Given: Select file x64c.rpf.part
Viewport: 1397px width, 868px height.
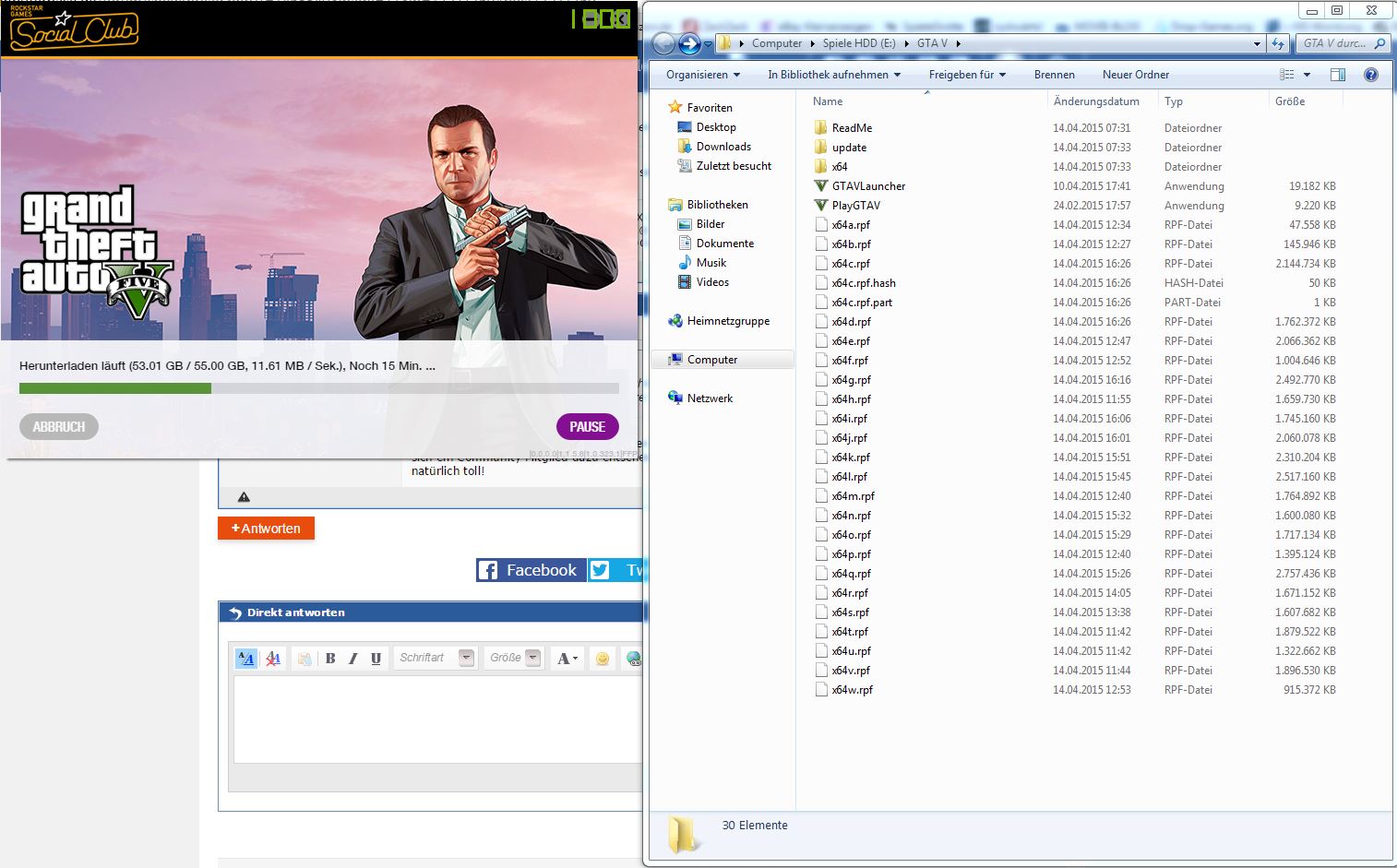Looking at the screenshot, I should tap(862, 303).
